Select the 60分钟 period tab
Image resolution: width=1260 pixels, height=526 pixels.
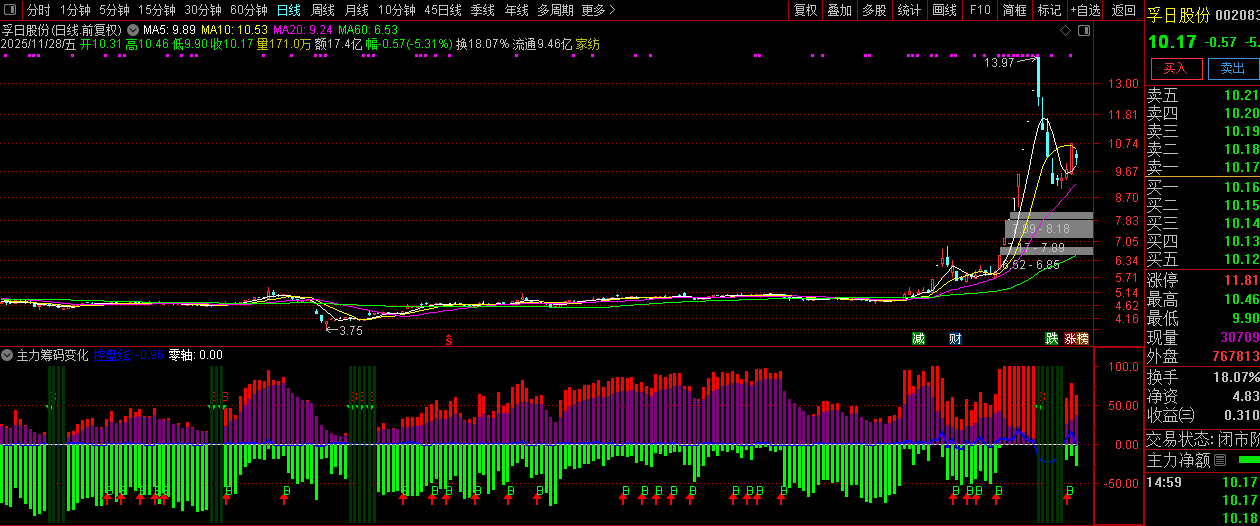[x=248, y=10]
